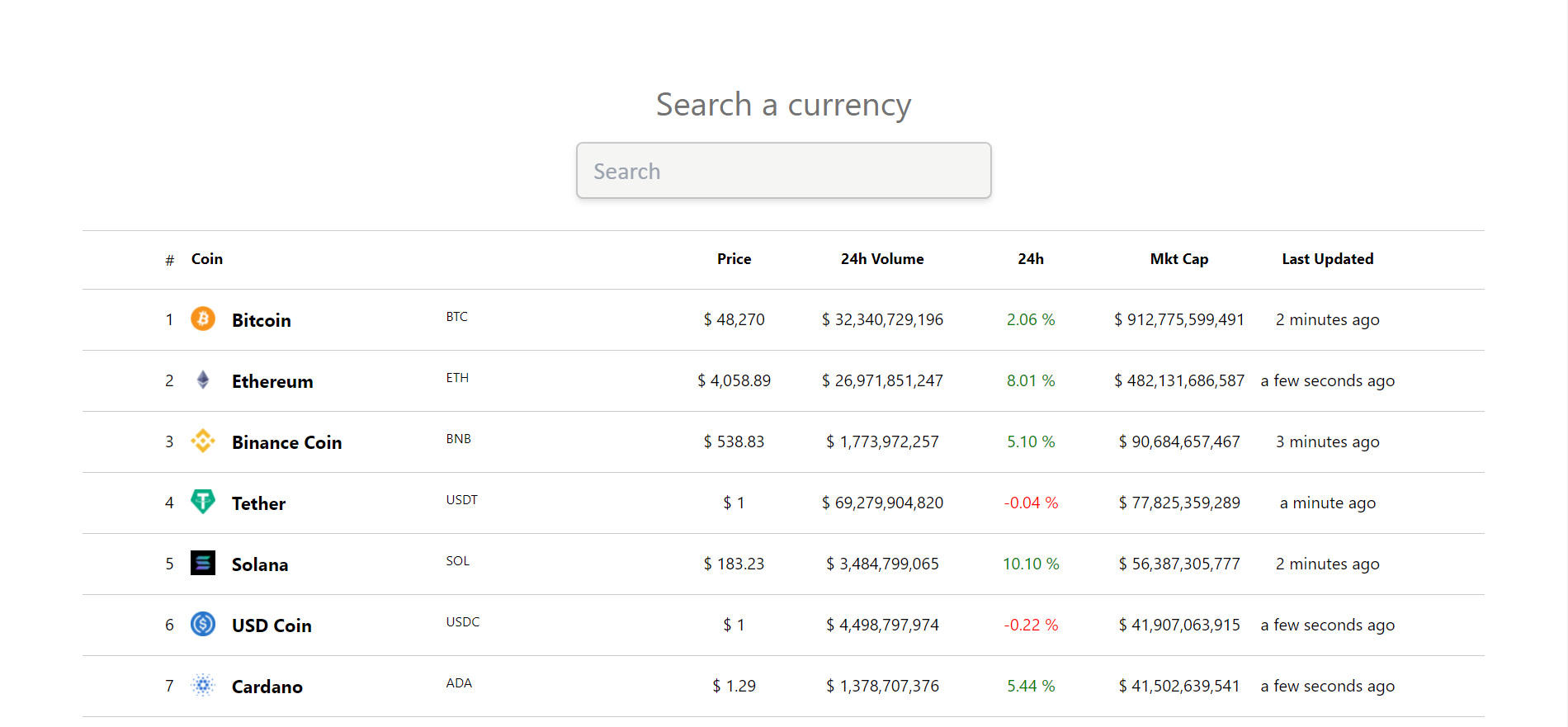This screenshot has width=1568, height=727.
Task: Click the Mkt Cap column header
Action: [x=1179, y=259]
